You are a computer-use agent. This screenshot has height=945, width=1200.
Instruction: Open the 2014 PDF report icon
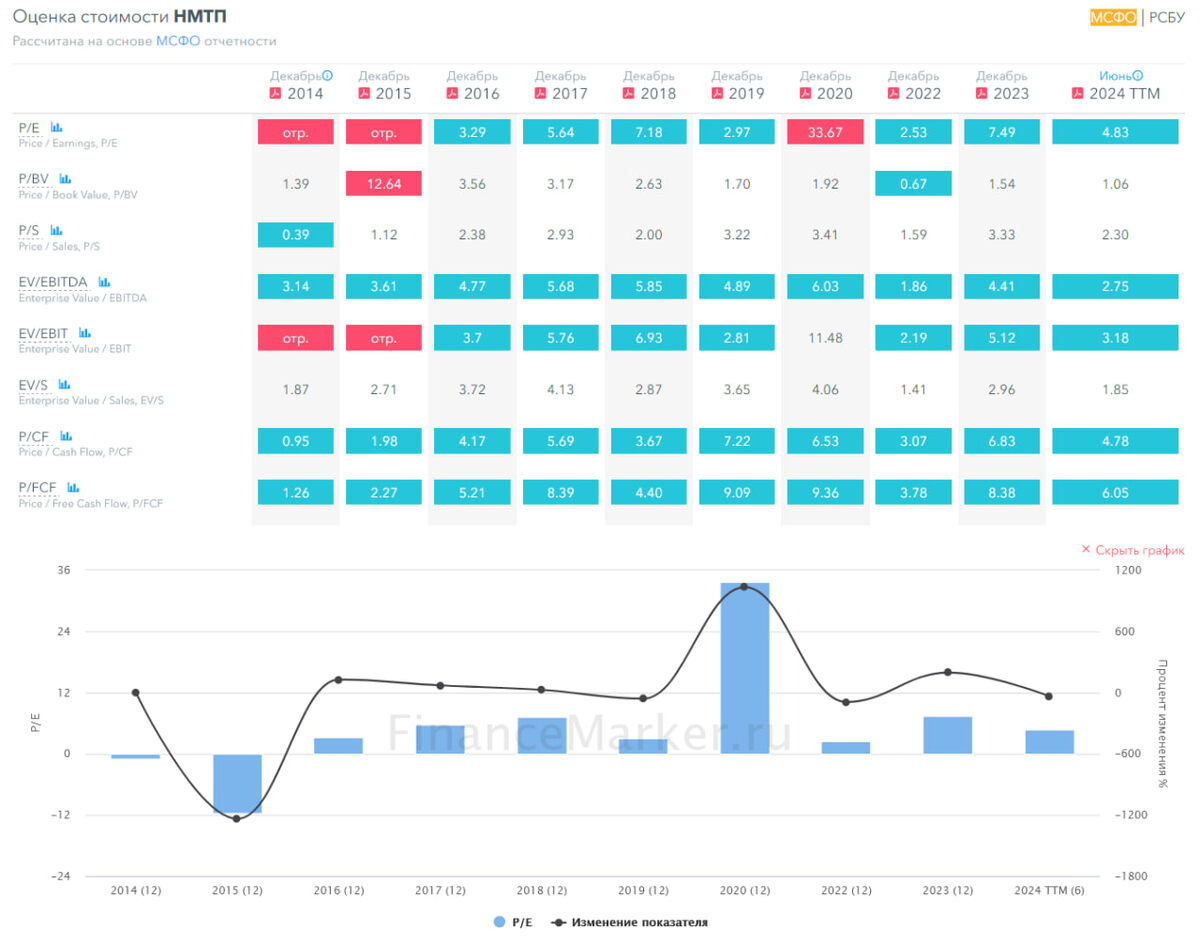coord(275,93)
